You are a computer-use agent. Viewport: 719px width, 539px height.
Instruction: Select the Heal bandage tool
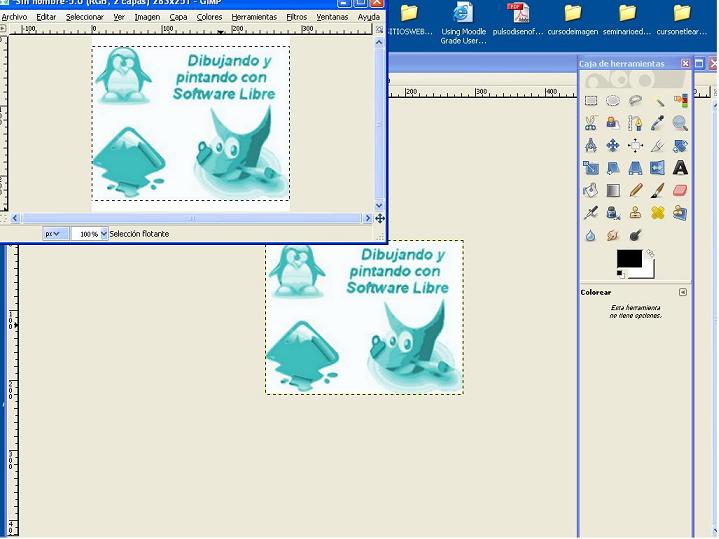[x=658, y=212]
